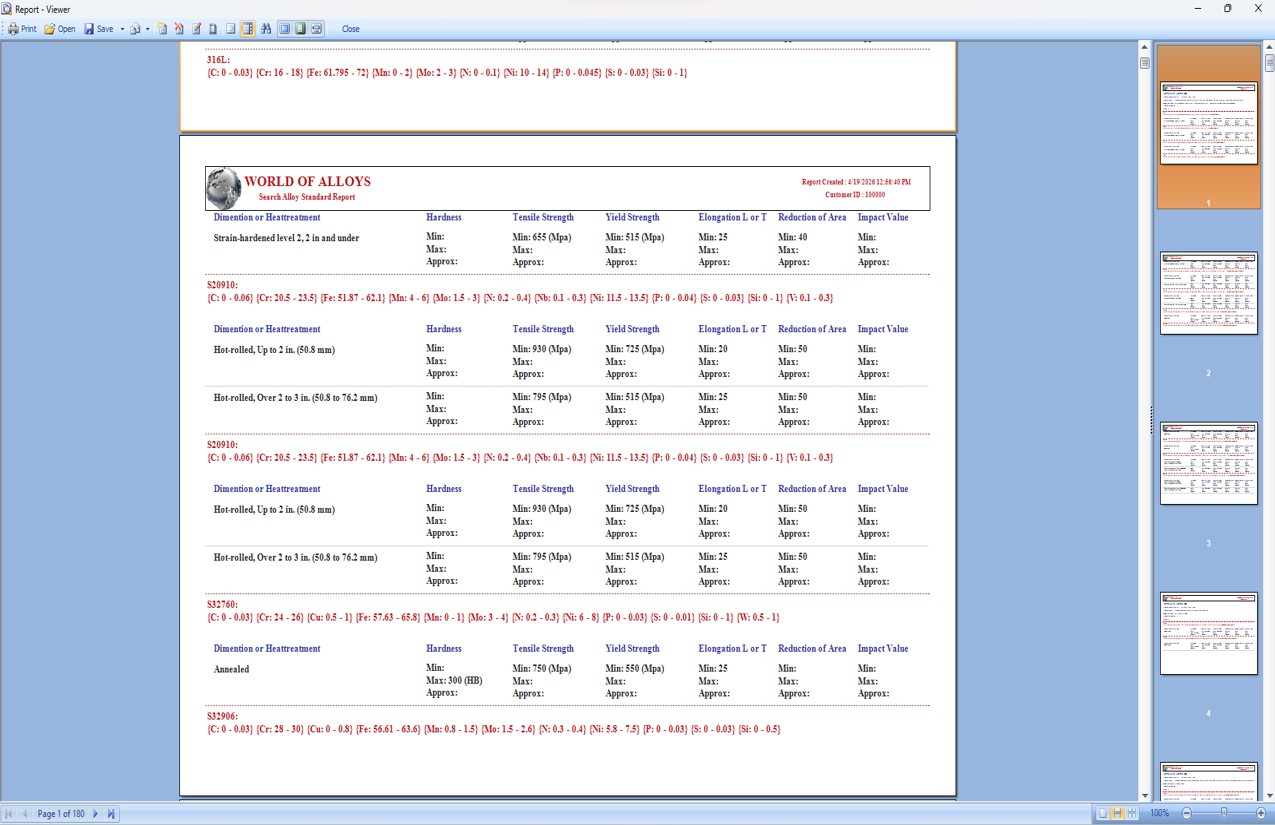The height and width of the screenshot is (825, 1275).
Task: Expand the send e-mail dropdown arrow
Action: 147,29
